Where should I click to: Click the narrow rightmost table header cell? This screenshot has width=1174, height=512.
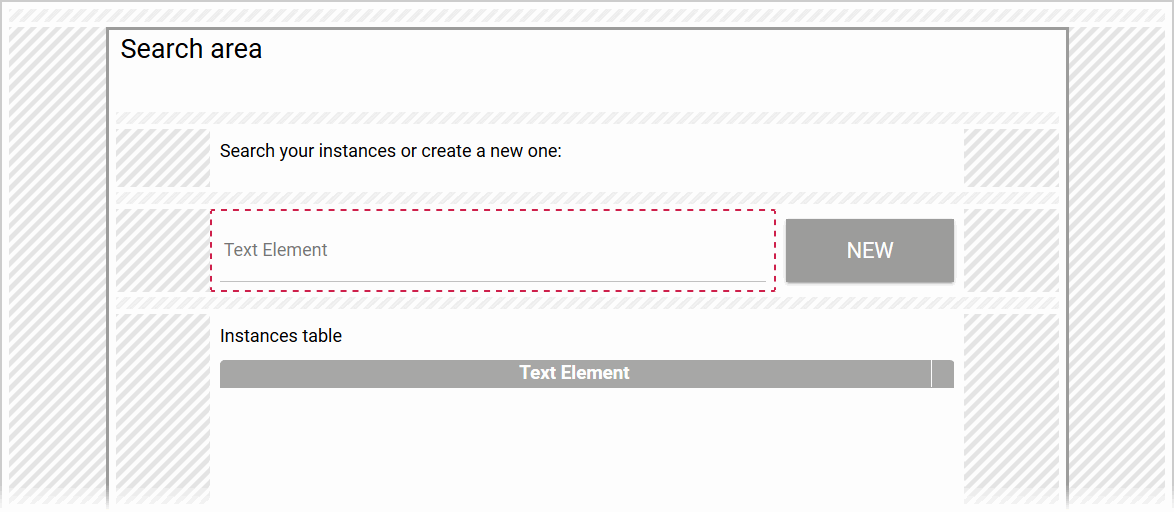pos(942,373)
